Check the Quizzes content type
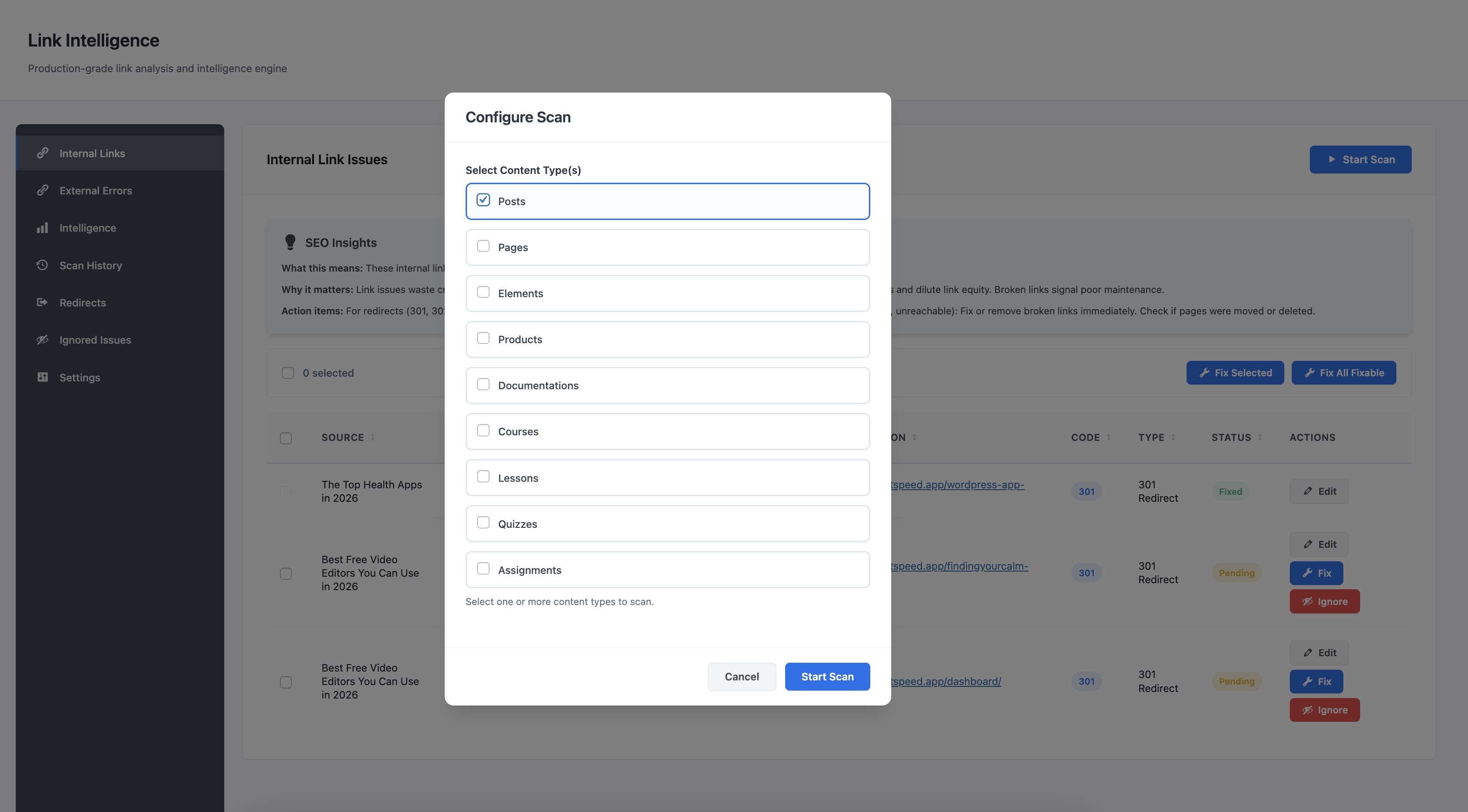Viewport: 1468px width, 812px height. [483, 523]
